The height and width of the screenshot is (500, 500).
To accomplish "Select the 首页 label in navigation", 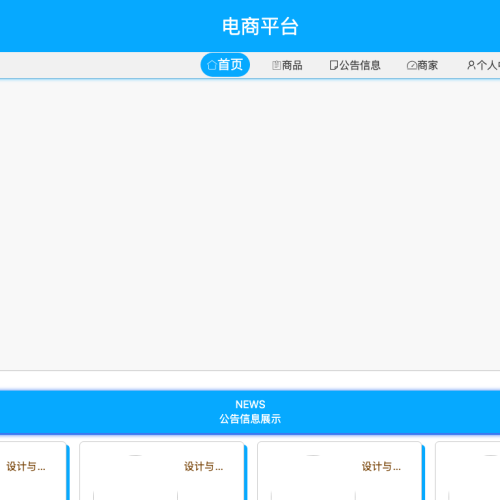I will pos(230,65).
